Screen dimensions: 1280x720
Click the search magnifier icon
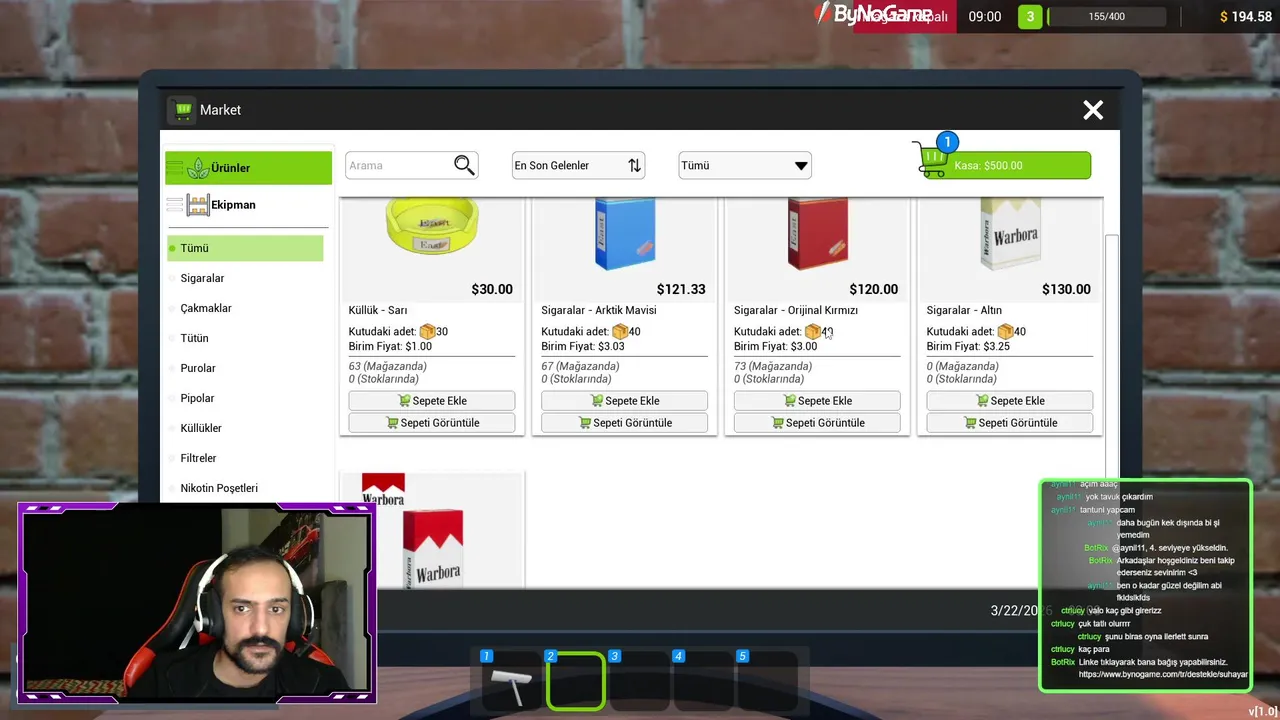pos(464,165)
